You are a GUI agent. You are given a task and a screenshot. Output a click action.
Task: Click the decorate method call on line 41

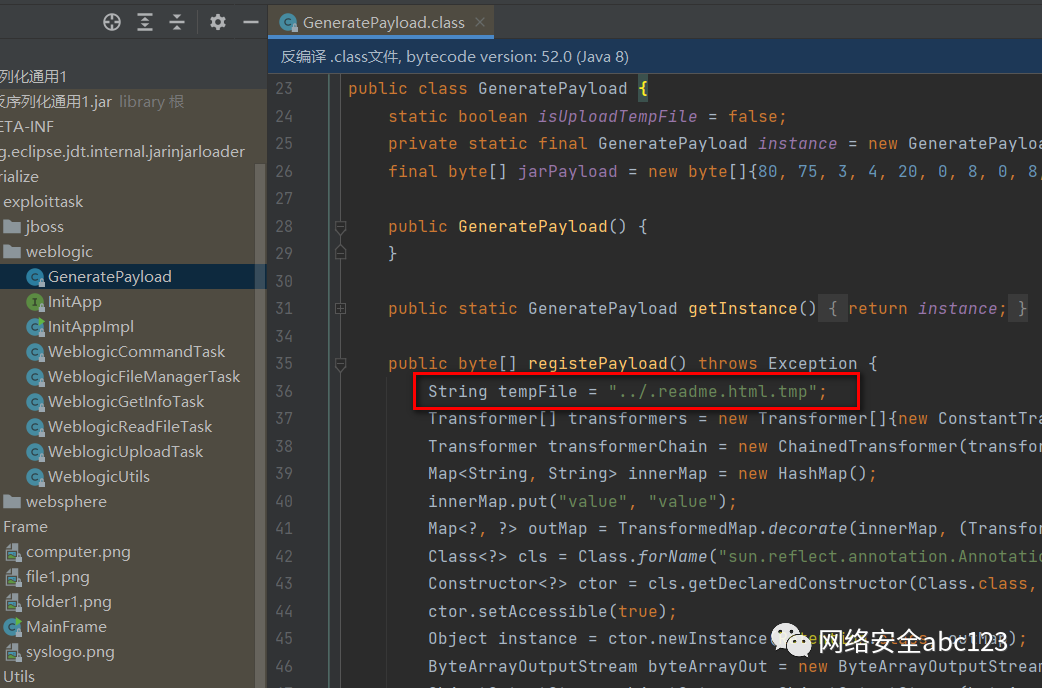point(807,528)
